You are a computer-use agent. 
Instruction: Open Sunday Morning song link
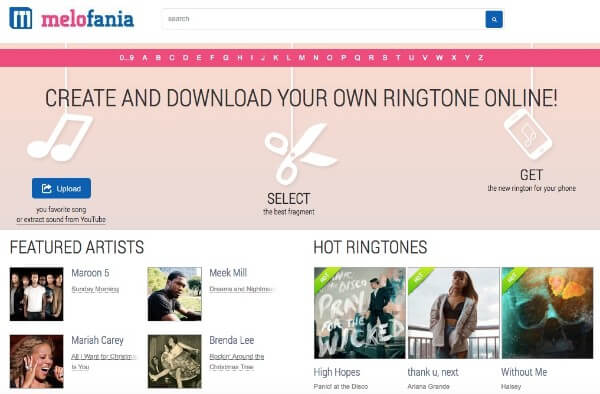tap(95, 289)
